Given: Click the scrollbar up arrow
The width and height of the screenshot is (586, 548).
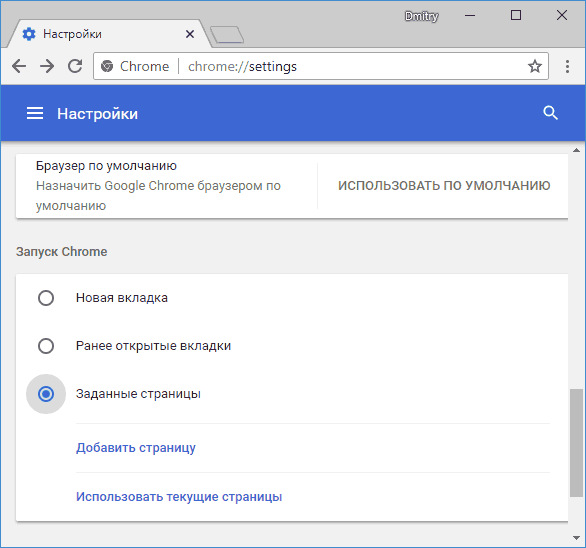Looking at the screenshot, I should (x=576, y=150).
